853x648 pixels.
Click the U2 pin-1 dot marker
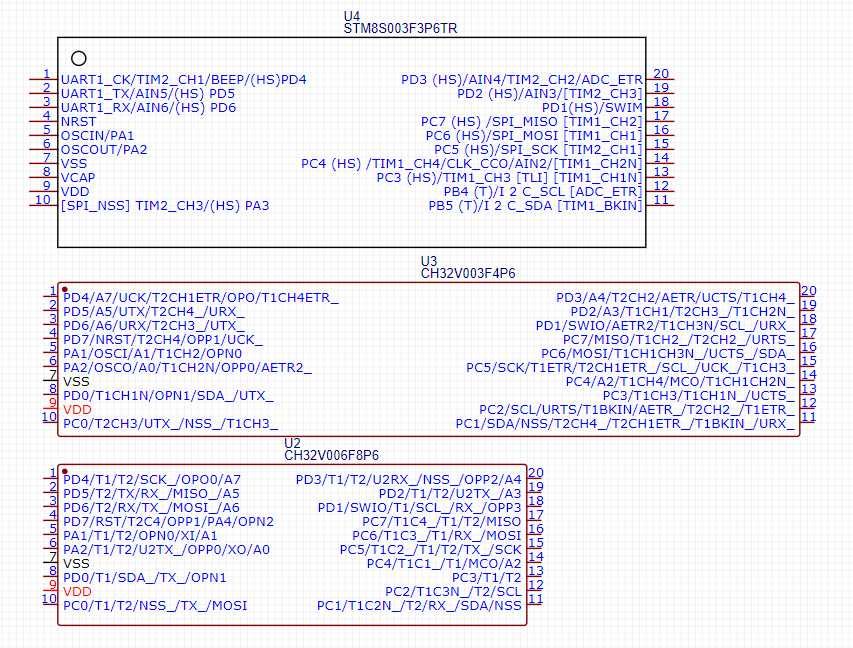coord(65,471)
